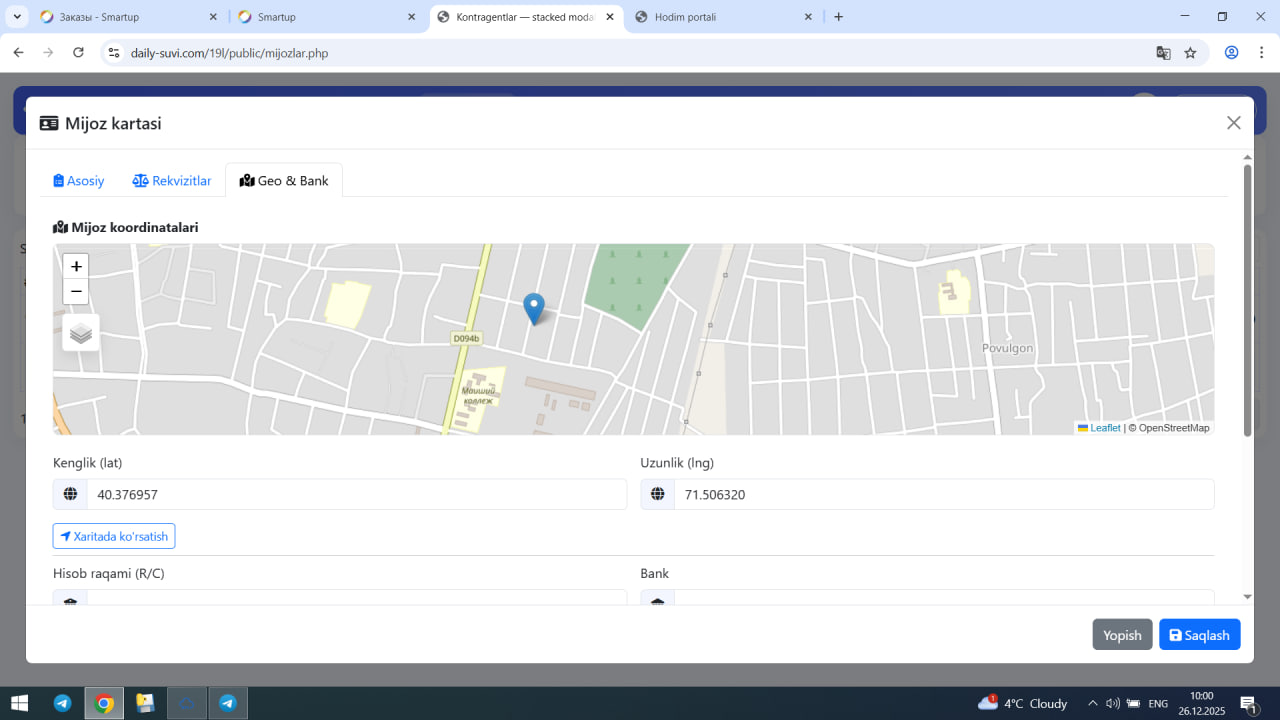Click the modal's vertical scrollbar
Viewport: 1280px width, 720px height.
click(x=1247, y=300)
